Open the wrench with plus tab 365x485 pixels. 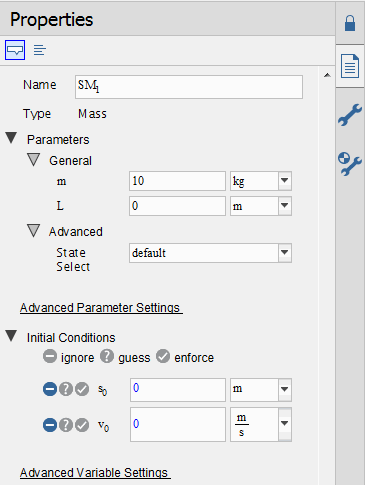point(349,164)
